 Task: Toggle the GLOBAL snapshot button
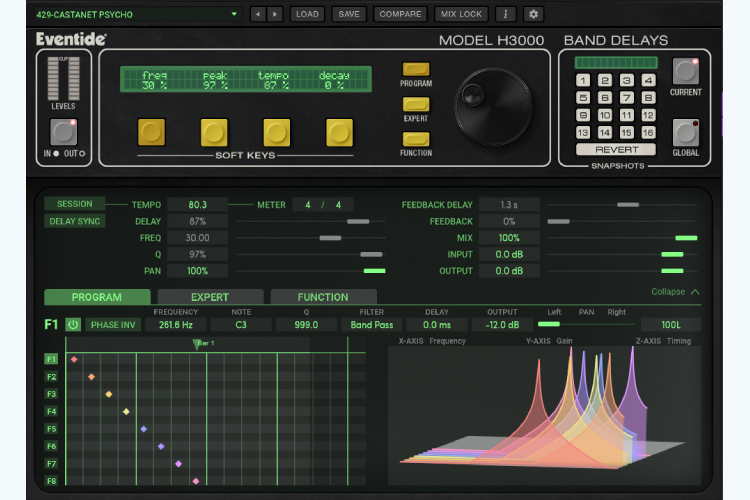pyautogui.click(x=685, y=133)
